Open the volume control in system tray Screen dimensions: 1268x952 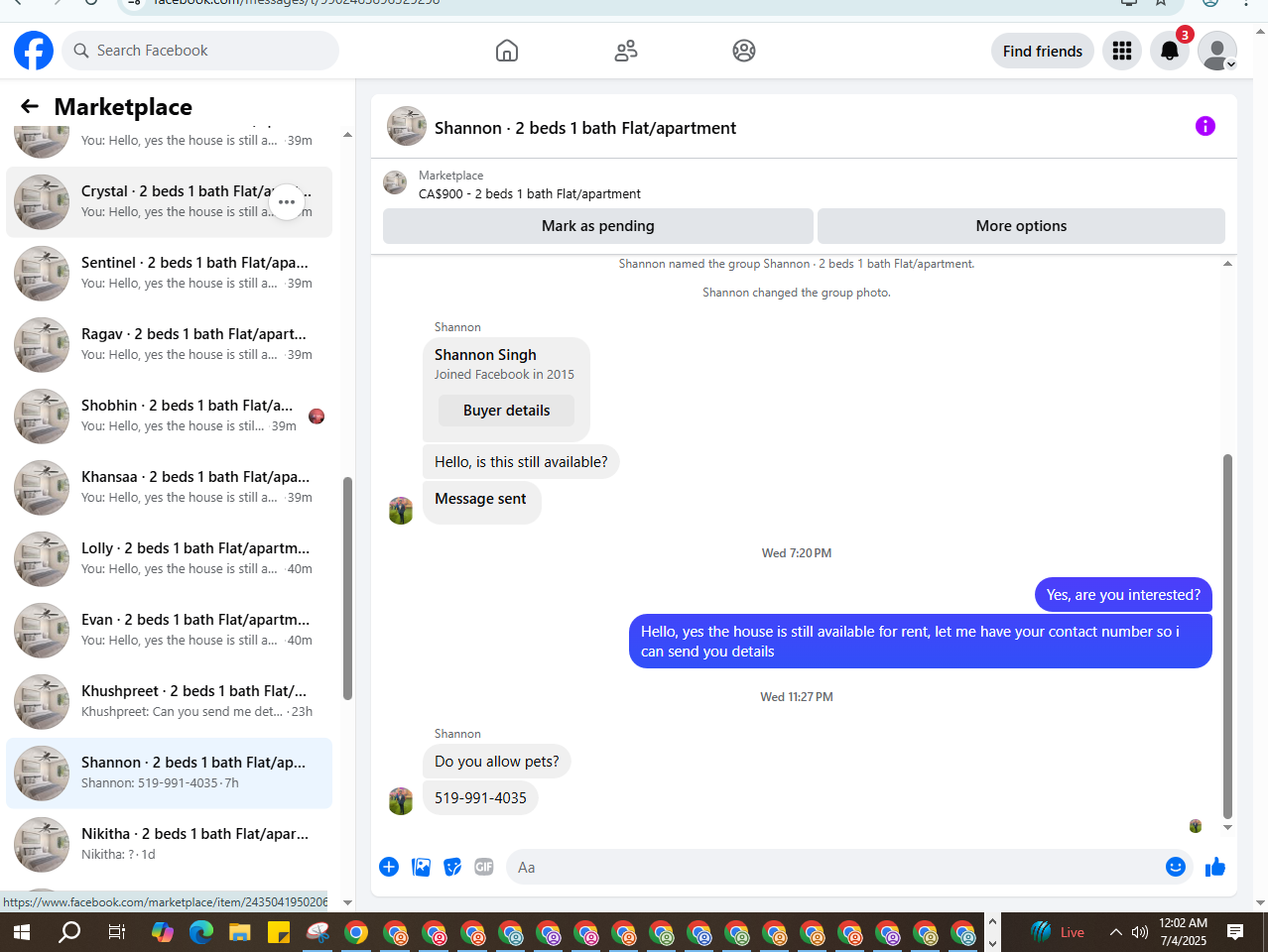point(1140,932)
